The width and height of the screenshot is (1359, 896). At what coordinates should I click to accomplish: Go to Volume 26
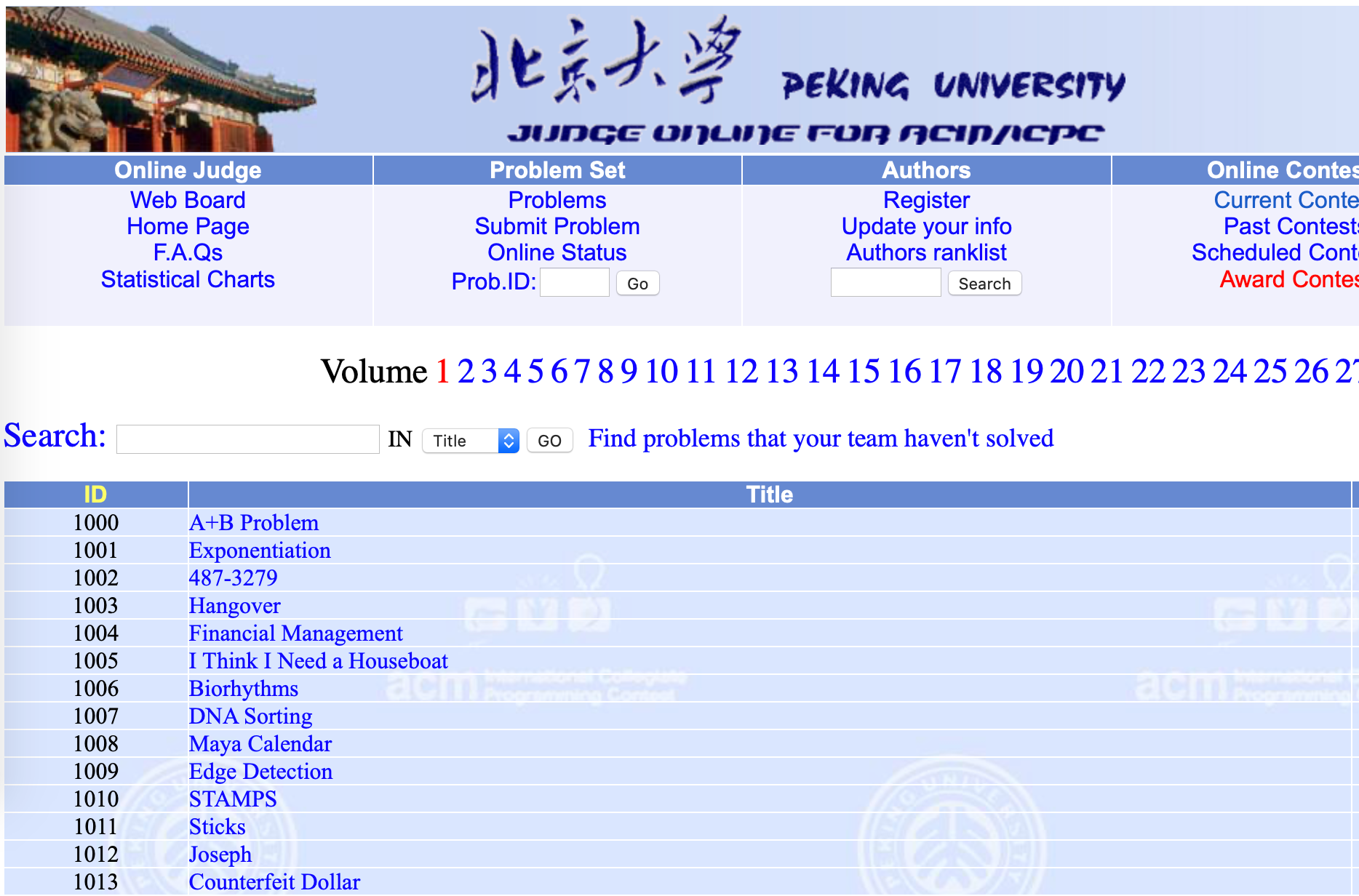(x=1312, y=372)
